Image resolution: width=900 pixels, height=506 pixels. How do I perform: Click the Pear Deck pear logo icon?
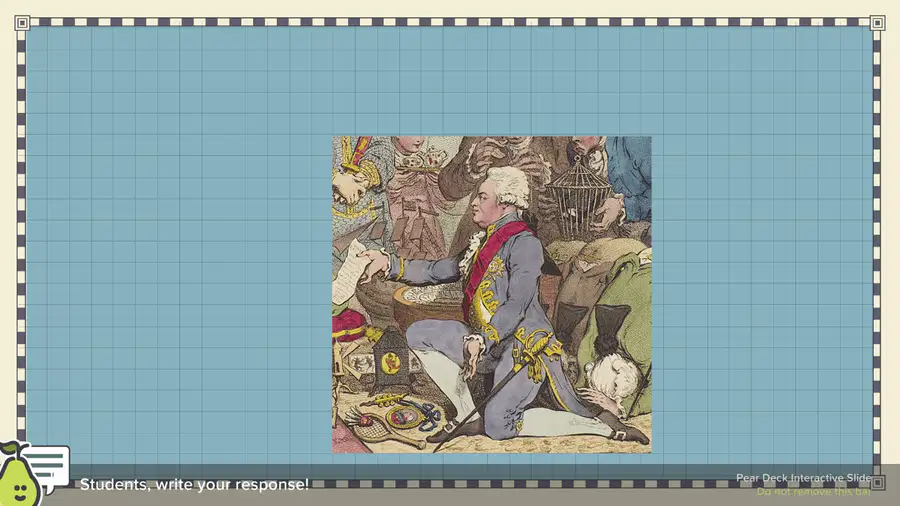coord(19,474)
